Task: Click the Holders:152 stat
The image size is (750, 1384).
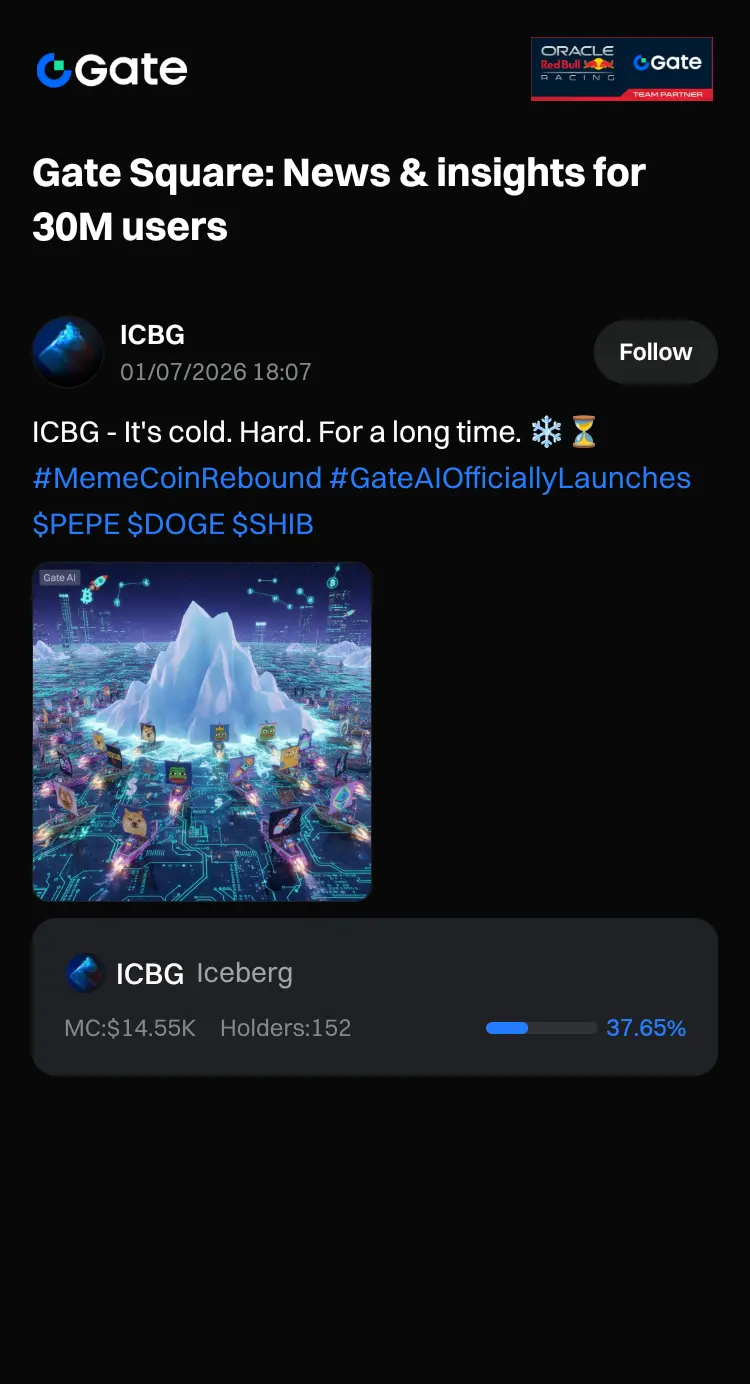Action: [x=286, y=1028]
